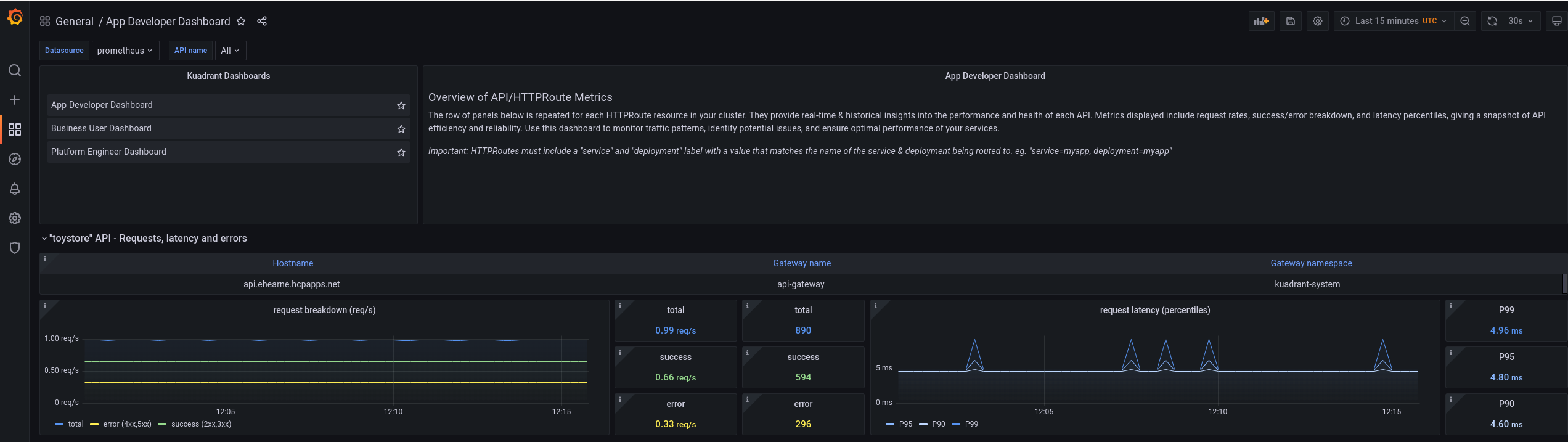This screenshot has width=1568, height=442.
Task: Click the zoom out time range icon
Action: pyautogui.click(x=1465, y=21)
